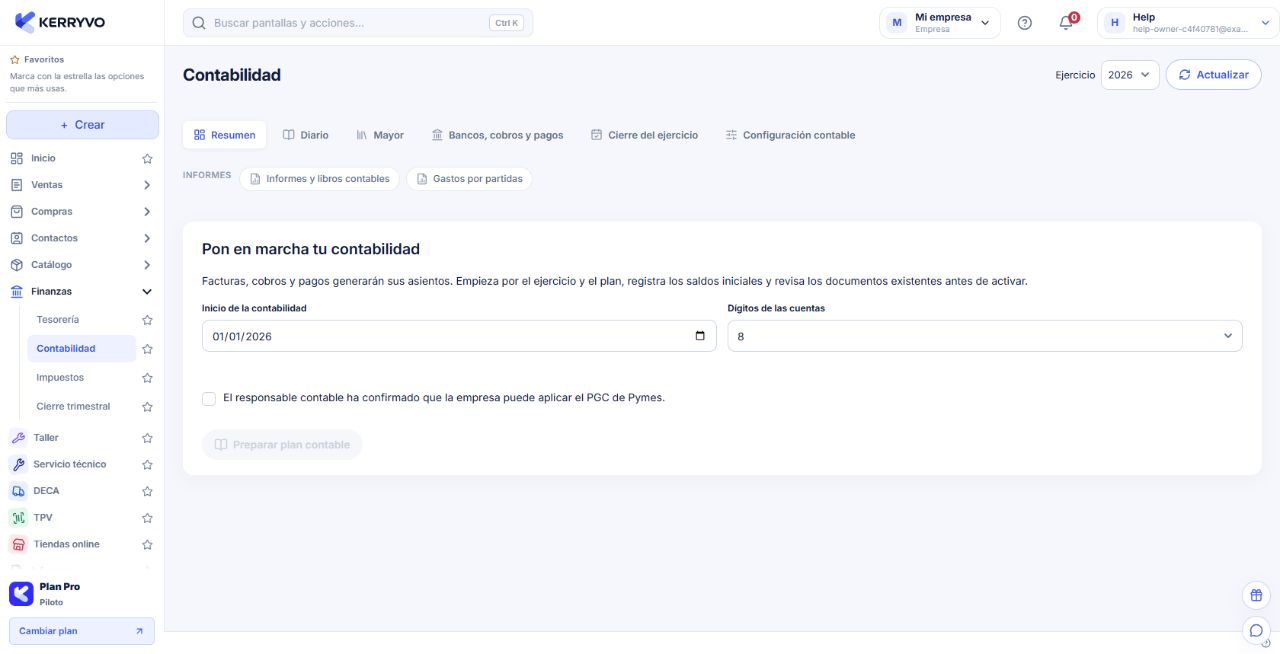The image size is (1280, 654).
Task: Favorite Cierre trimestral with its star
Action: coord(147,407)
